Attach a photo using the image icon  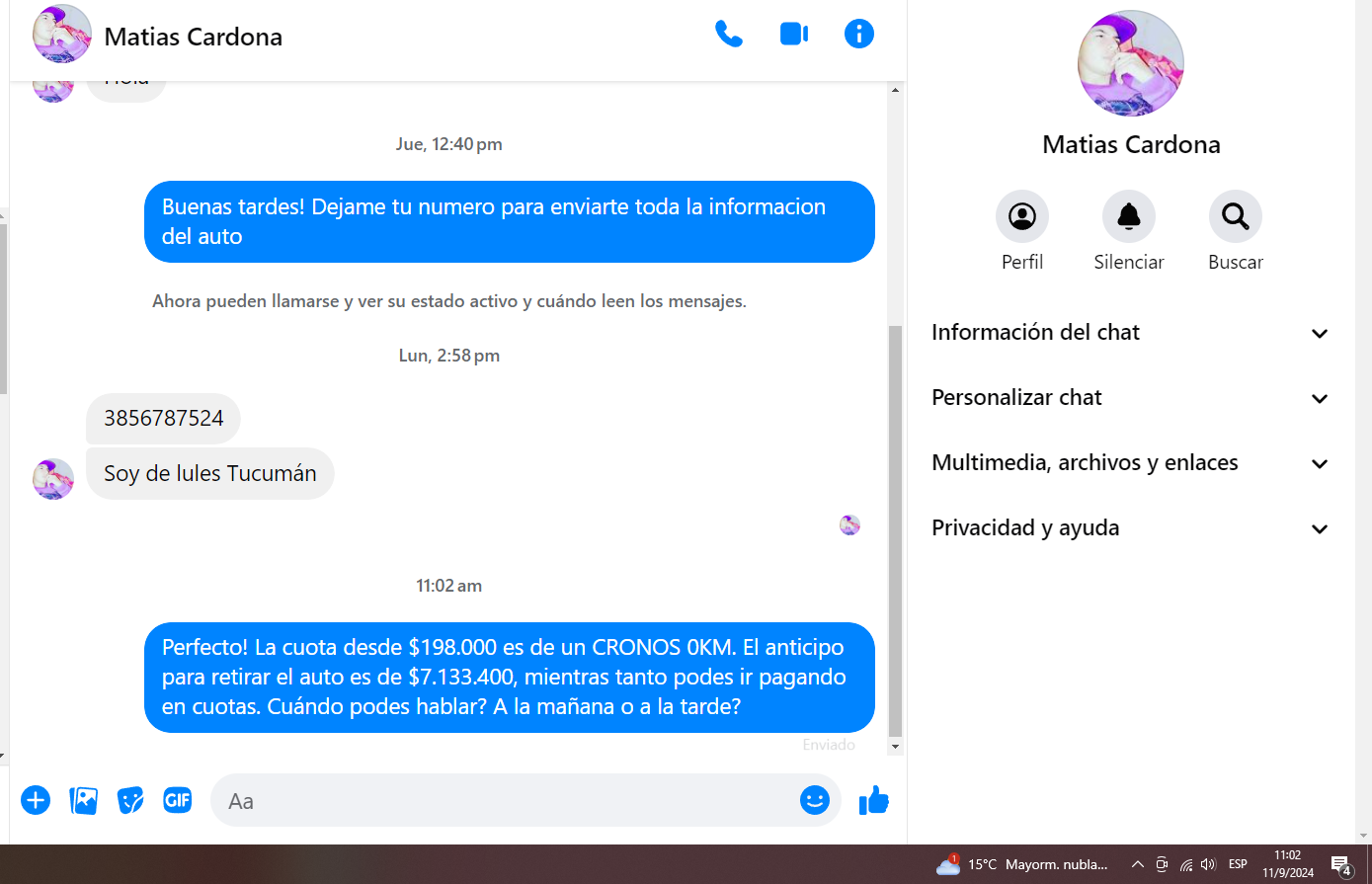(x=84, y=800)
